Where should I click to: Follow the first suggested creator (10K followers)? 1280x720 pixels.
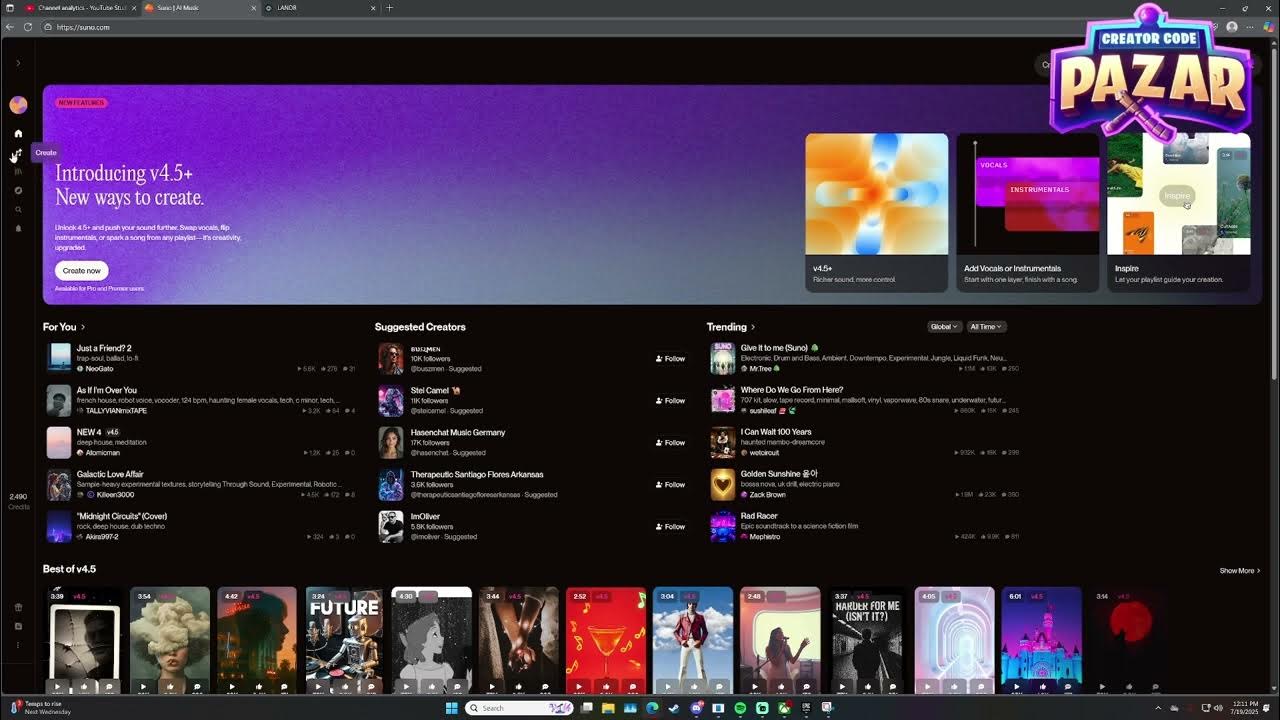[x=671, y=358]
